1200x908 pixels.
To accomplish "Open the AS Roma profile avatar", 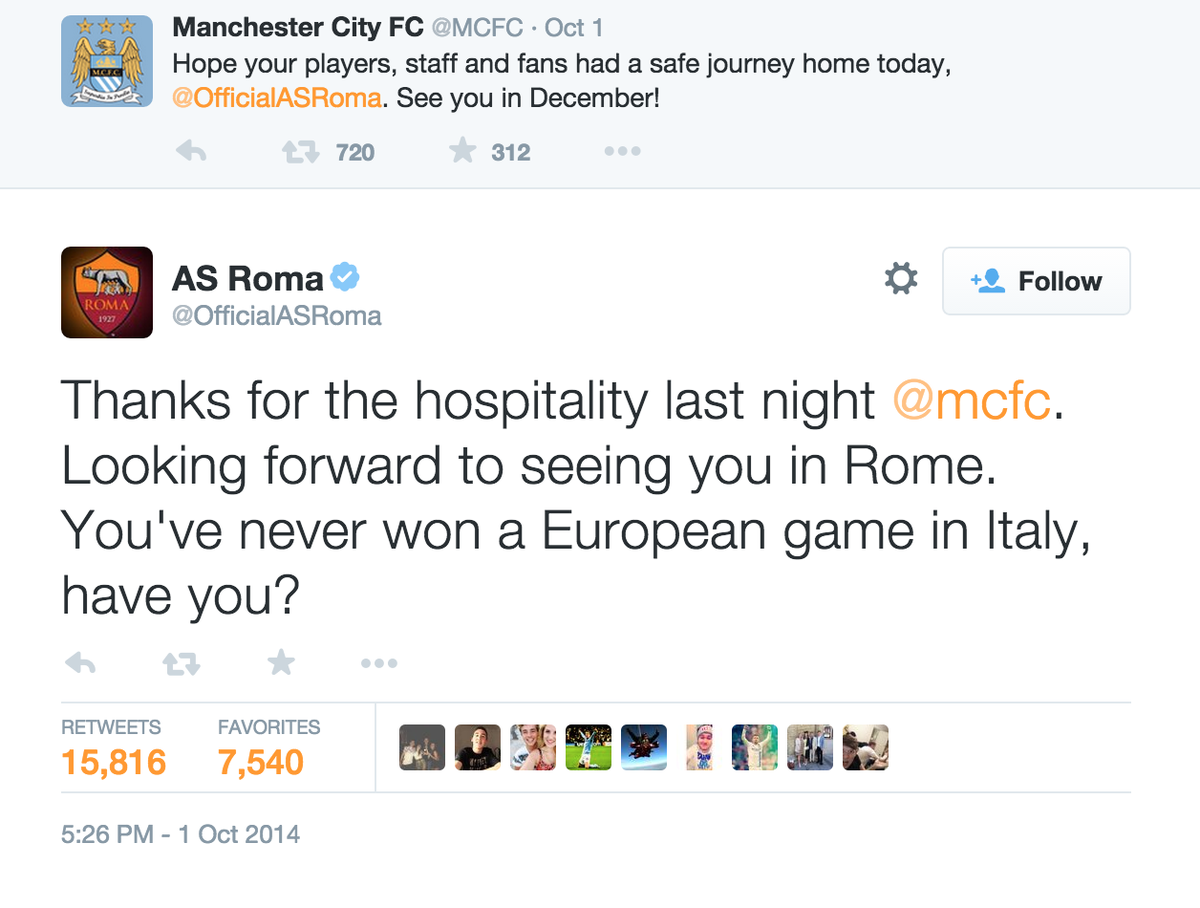I will [x=107, y=292].
